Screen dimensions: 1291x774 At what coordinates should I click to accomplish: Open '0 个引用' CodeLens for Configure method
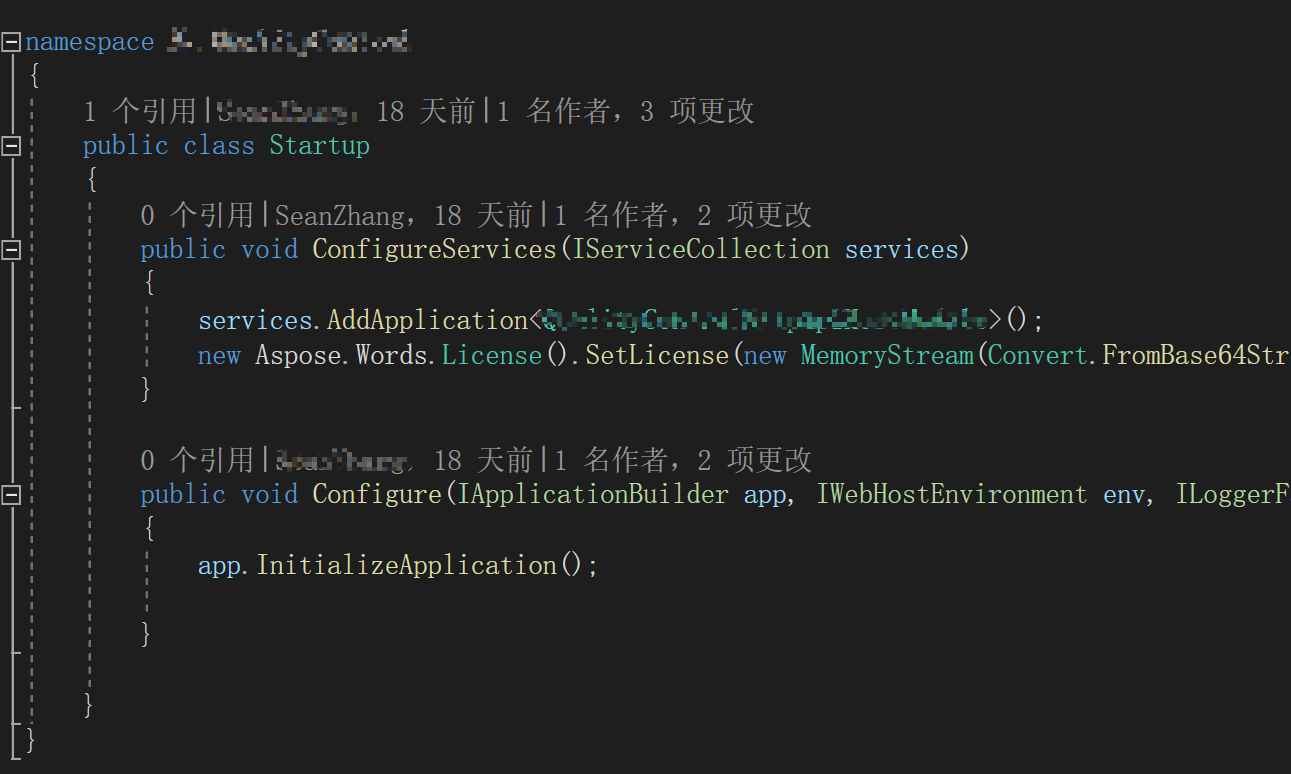[x=197, y=459]
